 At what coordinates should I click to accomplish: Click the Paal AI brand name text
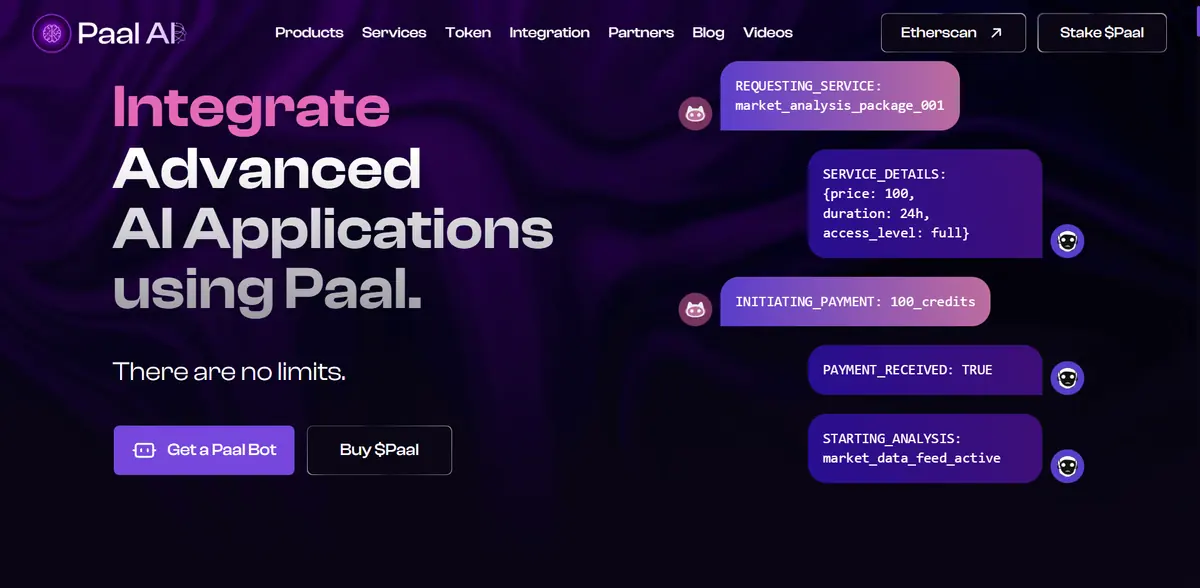pyautogui.click(x=132, y=33)
